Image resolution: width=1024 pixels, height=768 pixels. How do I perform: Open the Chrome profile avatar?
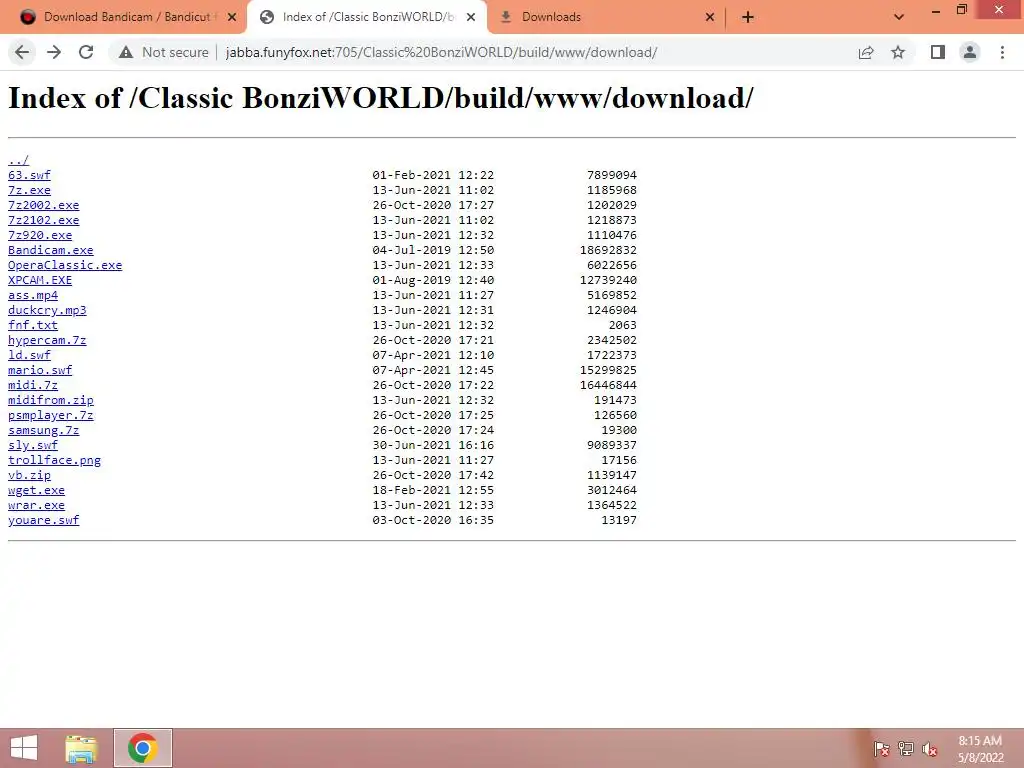pyautogui.click(x=970, y=52)
